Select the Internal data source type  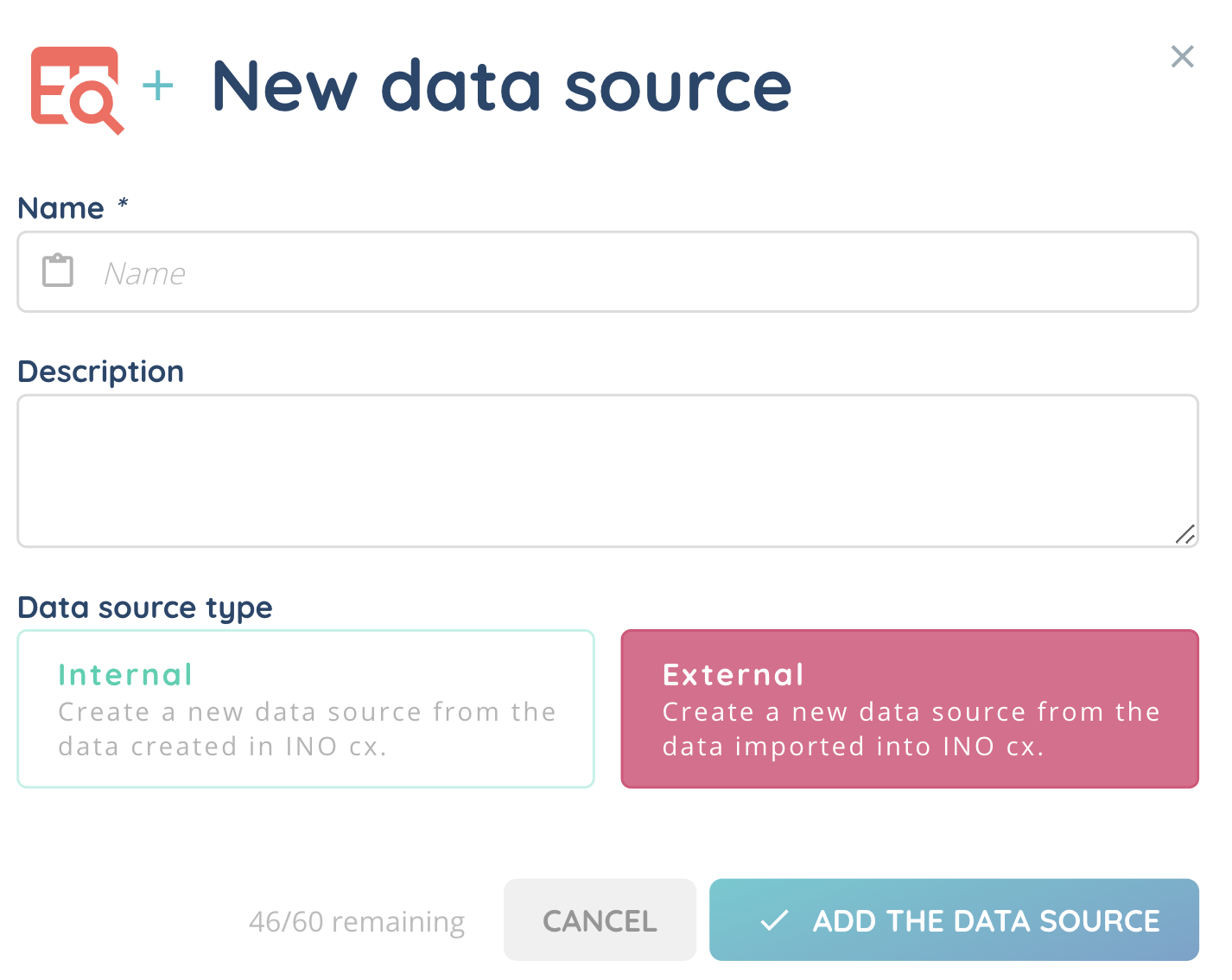[306, 710]
